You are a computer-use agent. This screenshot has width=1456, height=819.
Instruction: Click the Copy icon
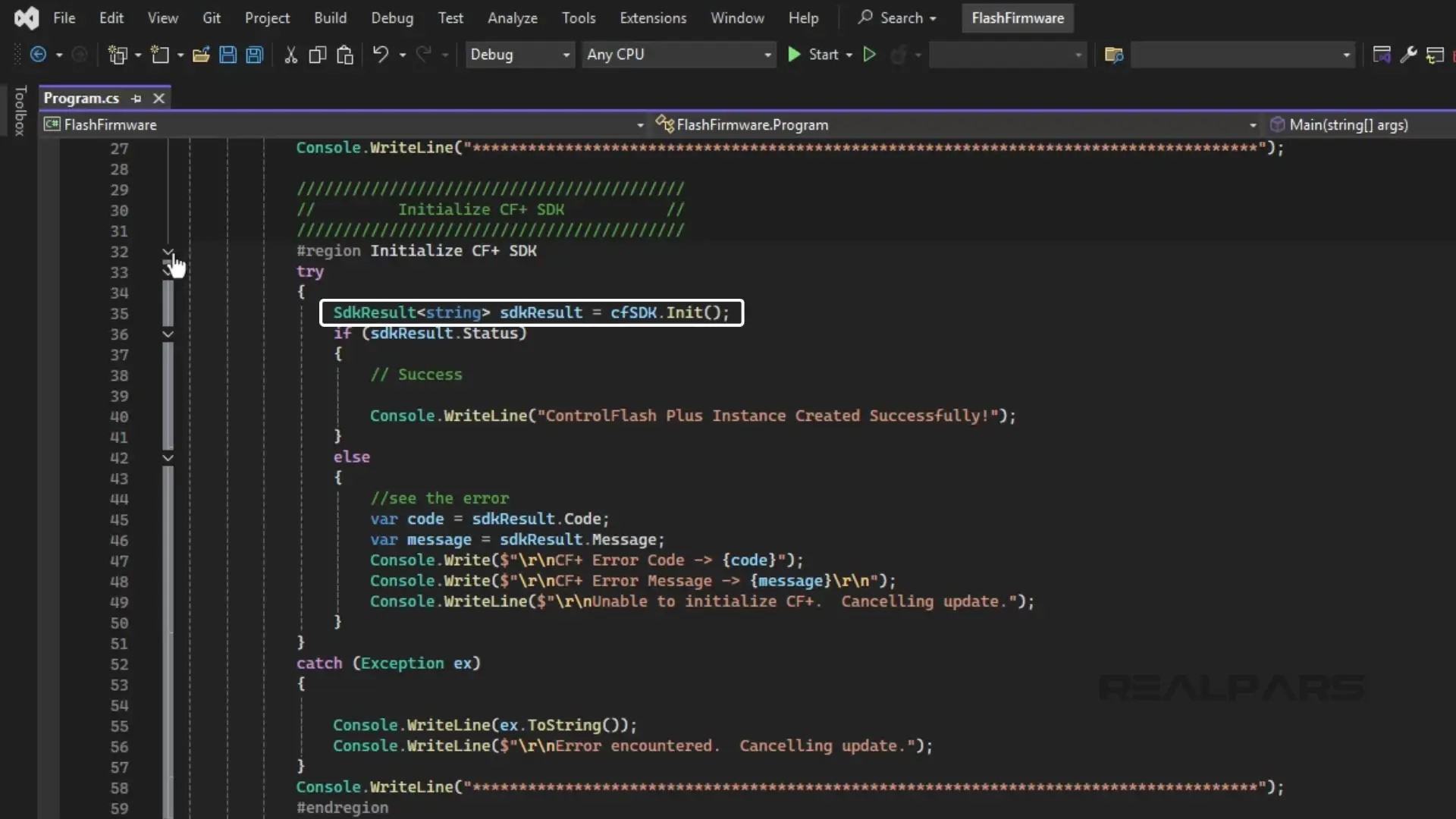(x=318, y=55)
